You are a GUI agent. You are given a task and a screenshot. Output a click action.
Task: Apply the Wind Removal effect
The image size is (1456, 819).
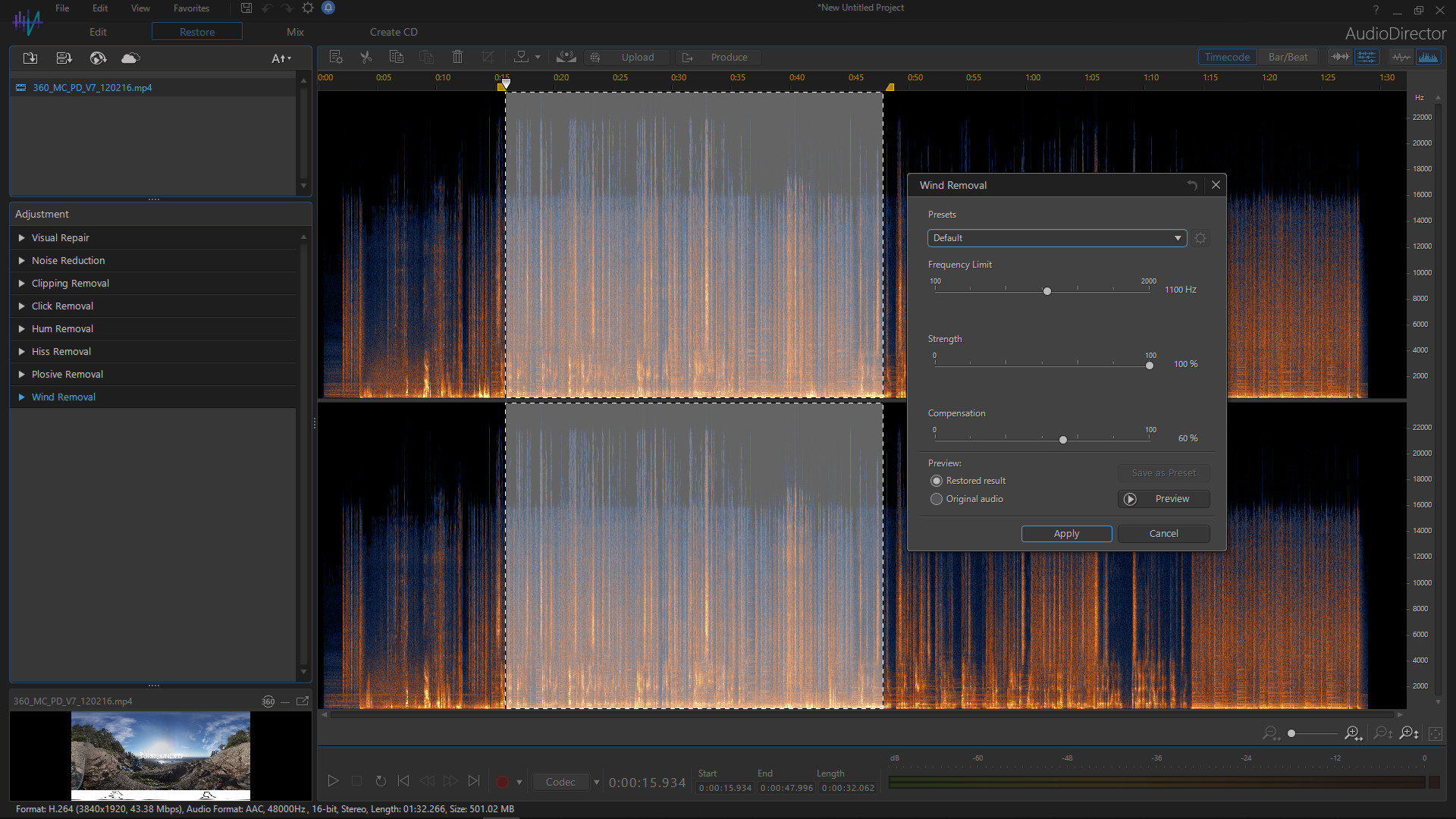click(x=1066, y=533)
